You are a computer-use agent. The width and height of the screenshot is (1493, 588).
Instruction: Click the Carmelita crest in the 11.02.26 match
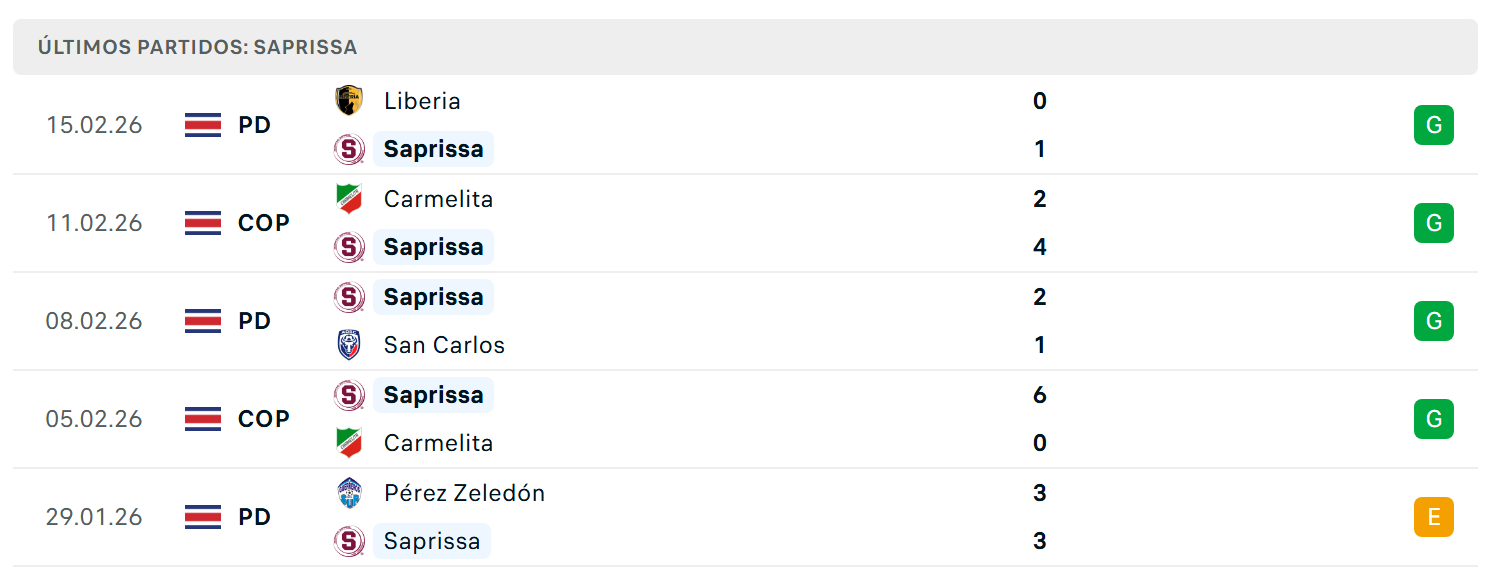coord(348,199)
